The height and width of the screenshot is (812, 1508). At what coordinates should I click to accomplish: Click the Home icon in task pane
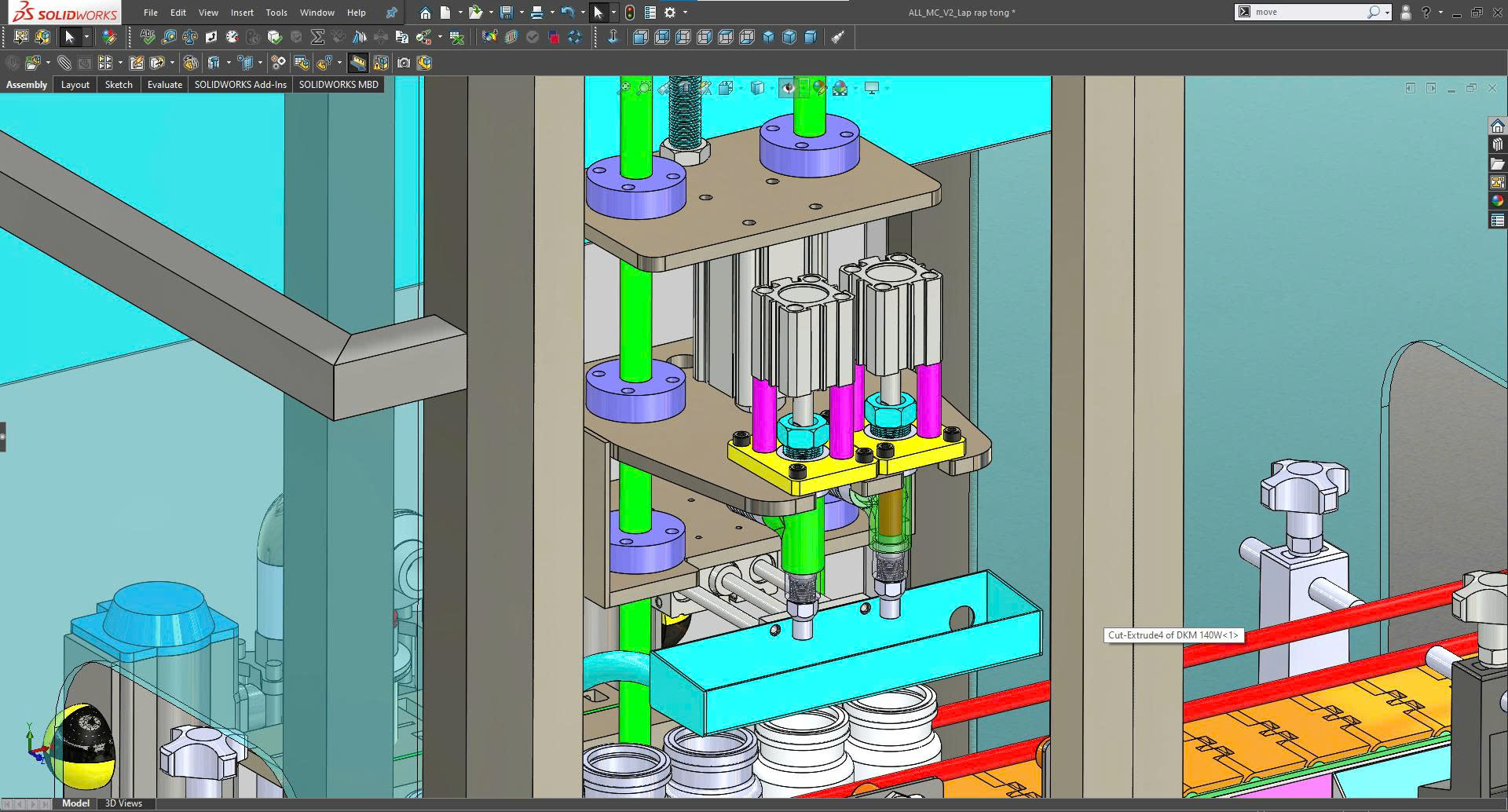[1498, 126]
